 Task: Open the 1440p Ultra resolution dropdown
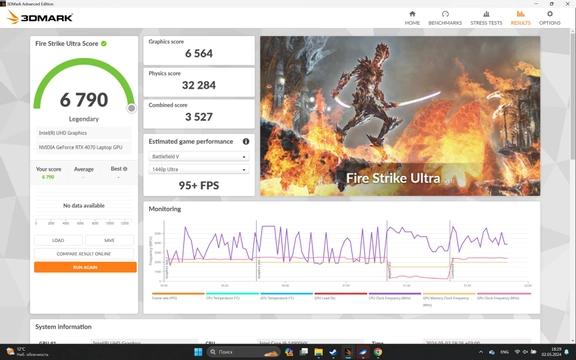pos(199,169)
